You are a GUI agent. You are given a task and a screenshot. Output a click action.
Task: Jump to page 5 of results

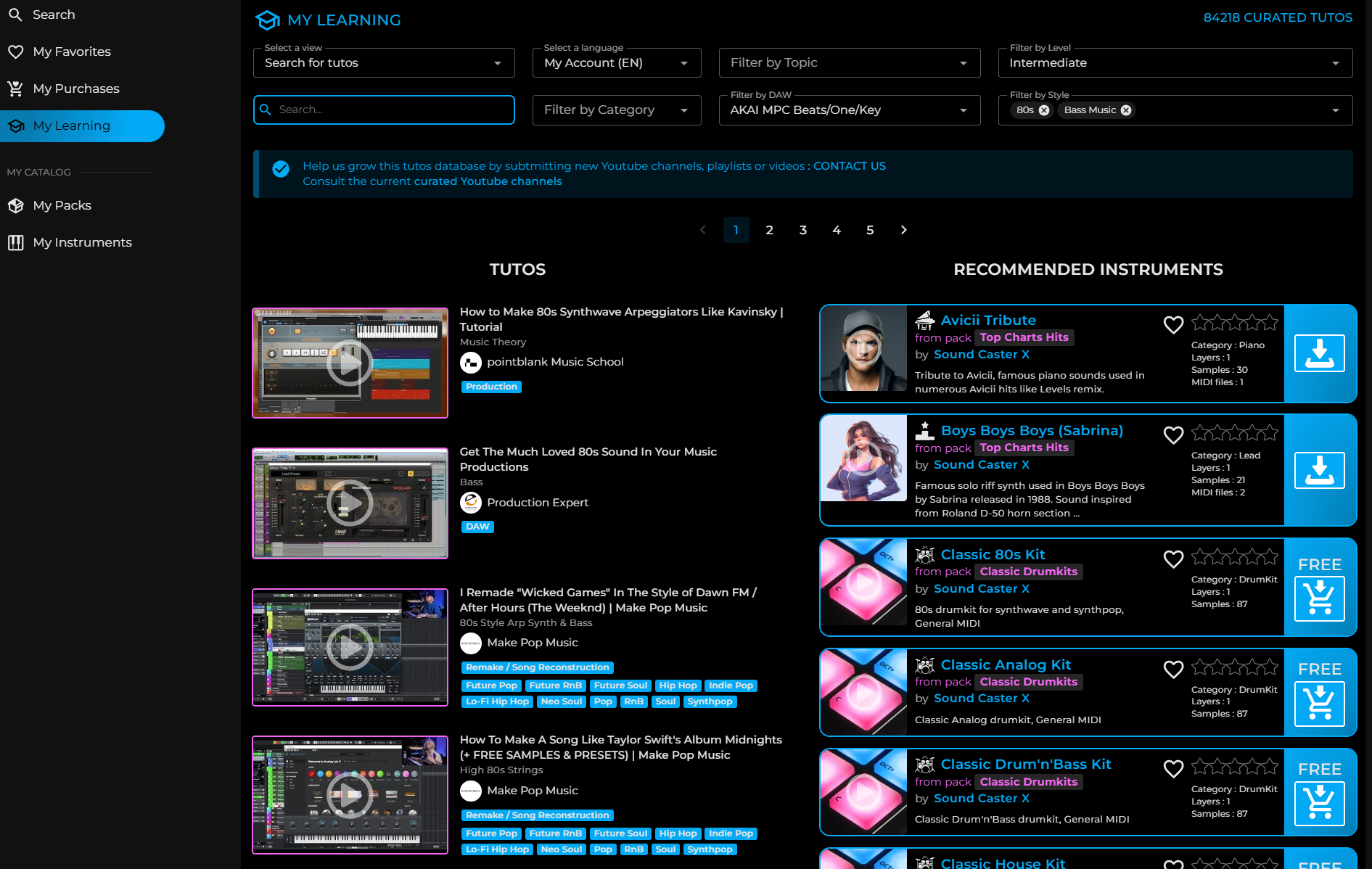pos(870,230)
